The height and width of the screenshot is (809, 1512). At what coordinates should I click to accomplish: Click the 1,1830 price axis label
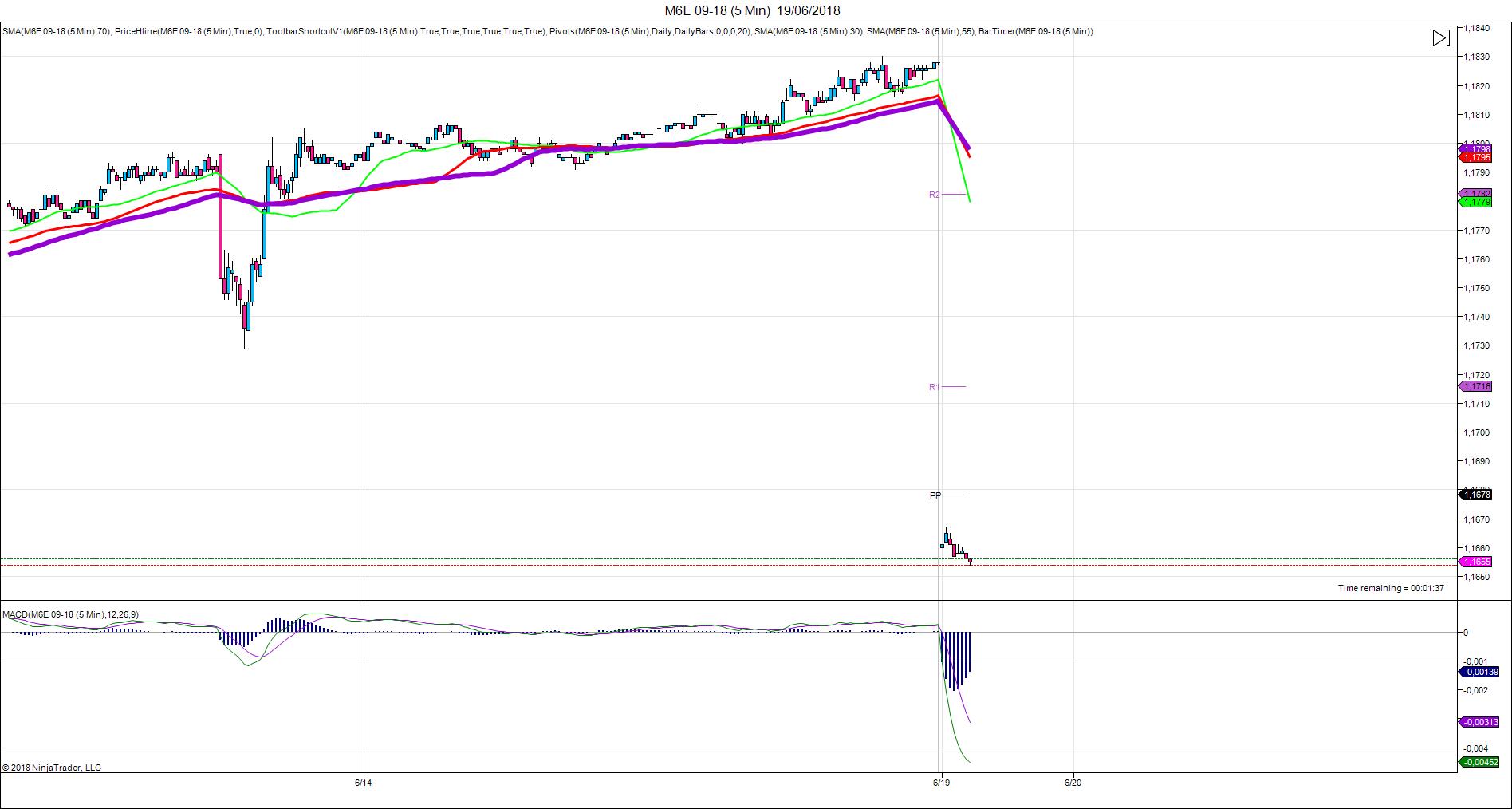pos(1477,57)
